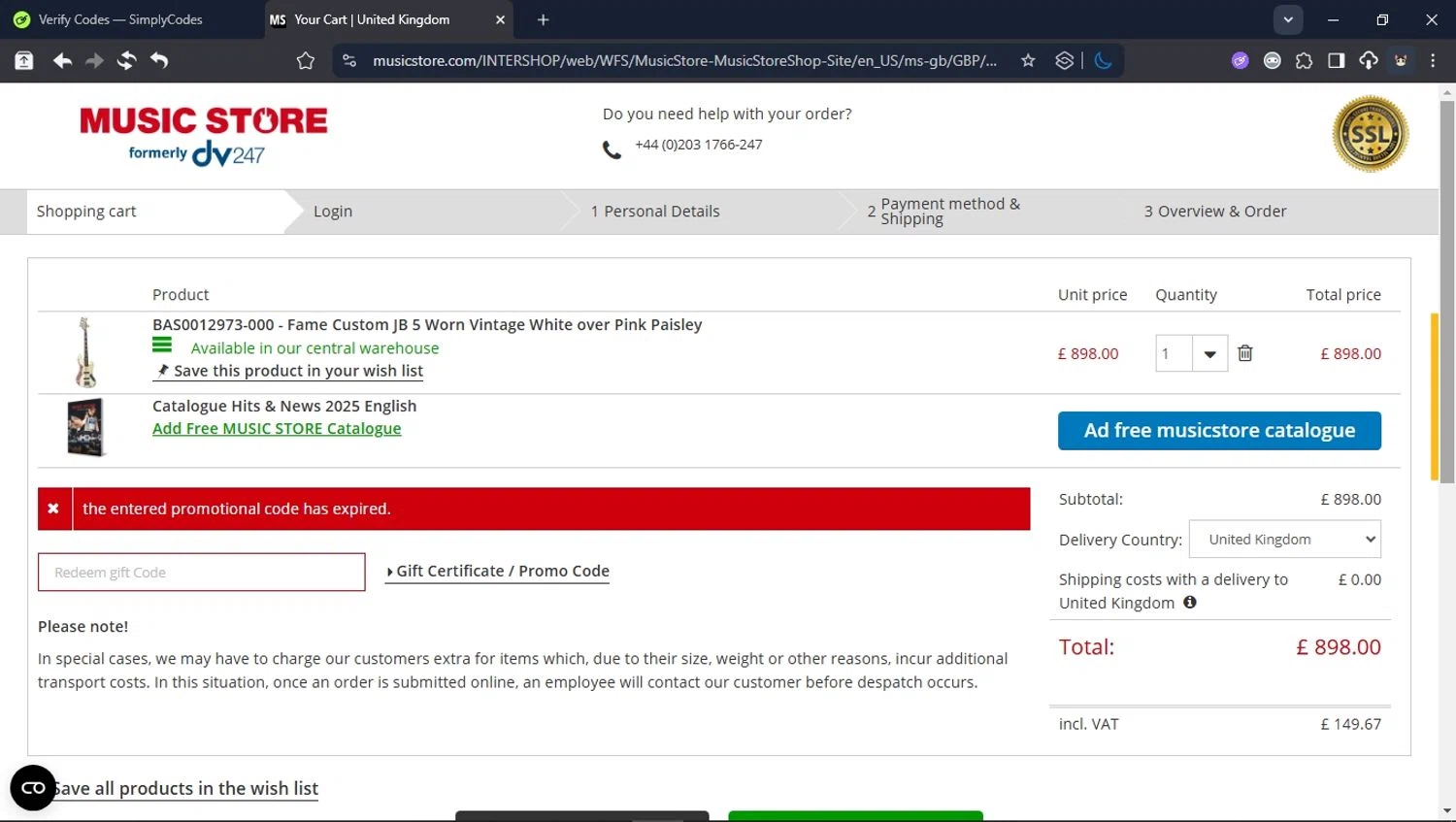
Task: Click Catalogue Hits & News 2025 English text
Action: click(x=284, y=407)
